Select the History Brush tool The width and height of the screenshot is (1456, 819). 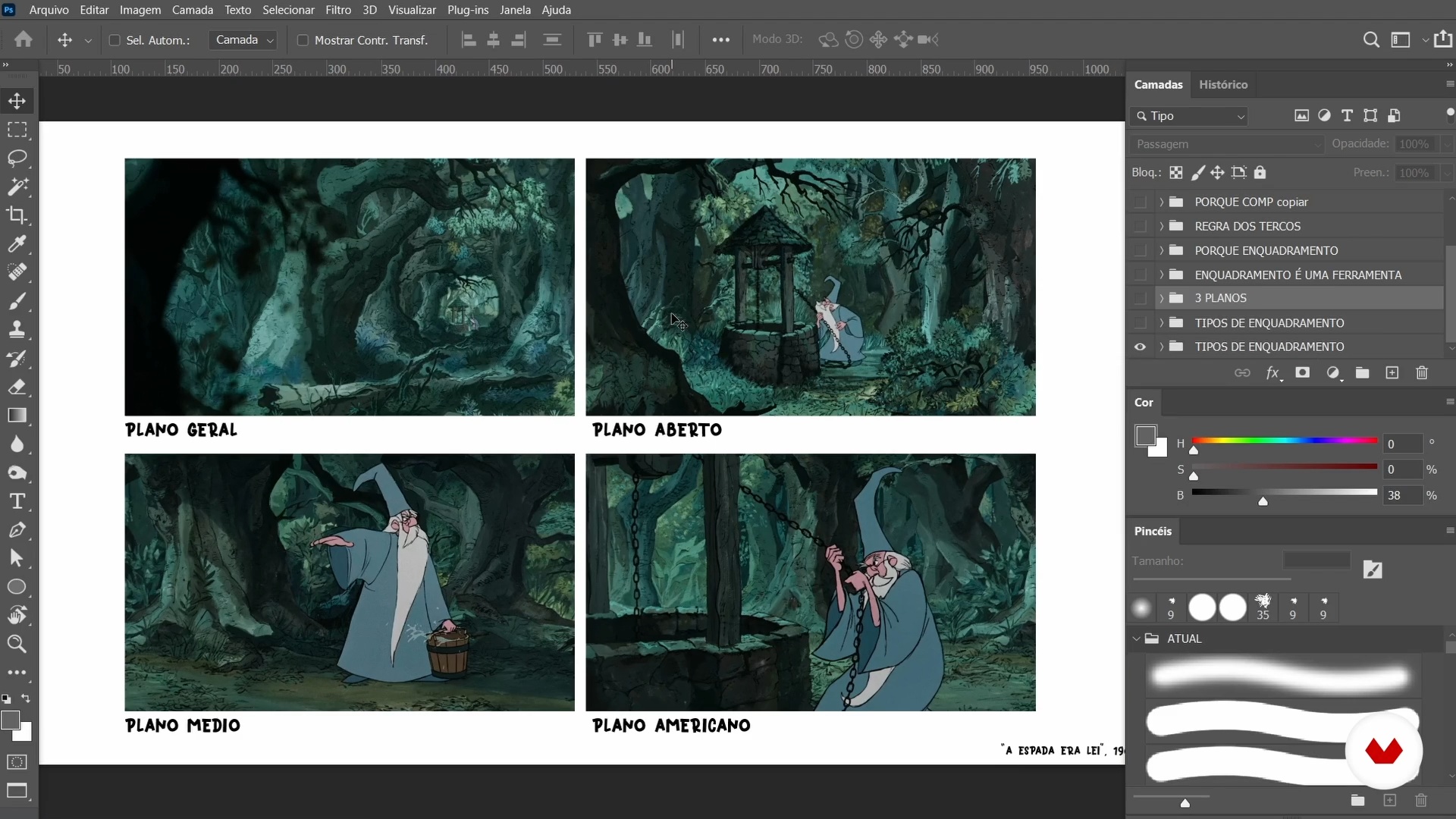(x=17, y=358)
